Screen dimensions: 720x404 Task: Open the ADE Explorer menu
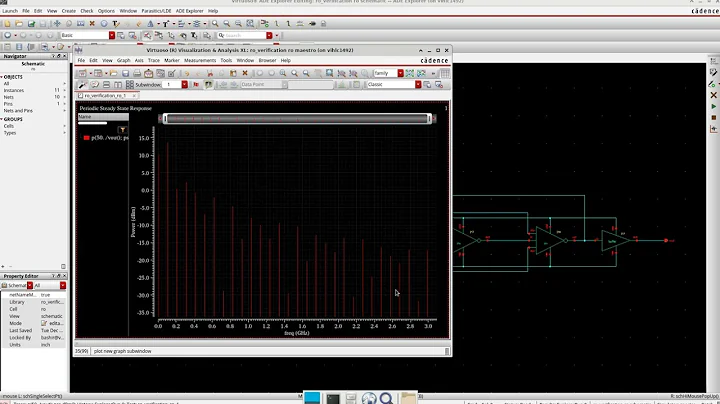189,11
